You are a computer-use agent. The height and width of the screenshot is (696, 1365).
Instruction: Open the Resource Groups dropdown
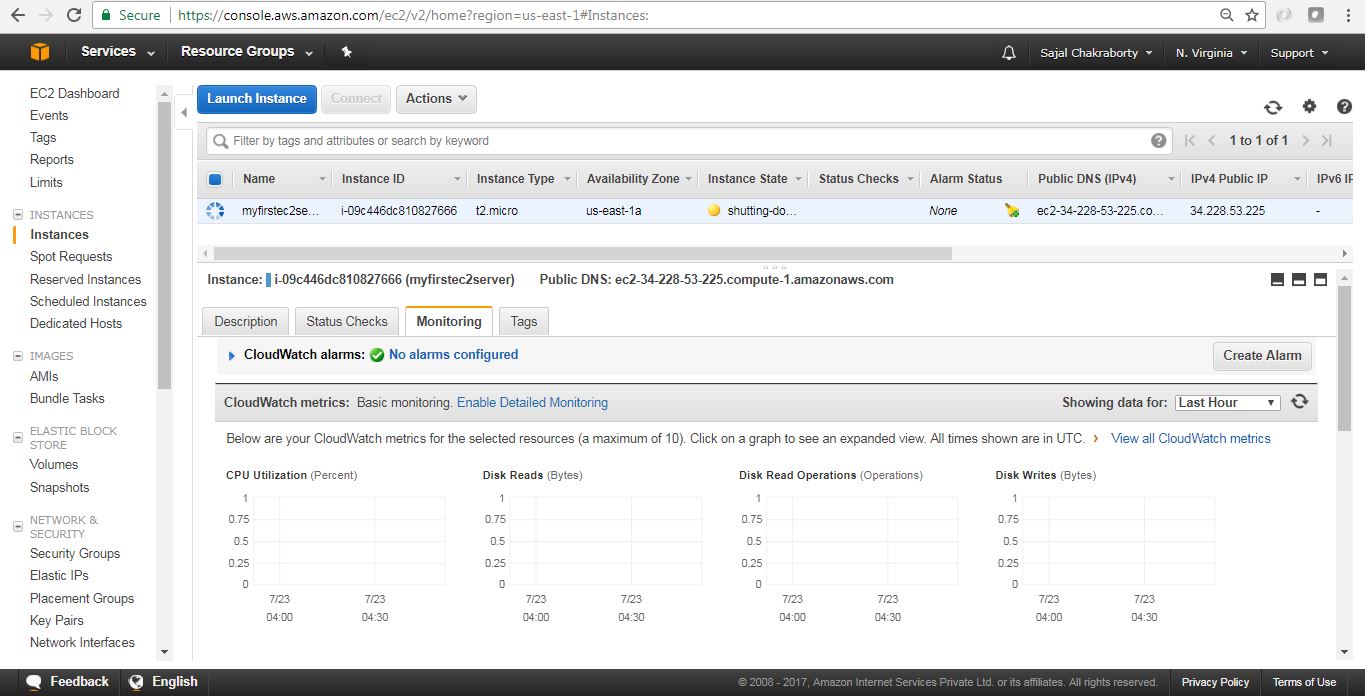pyautogui.click(x=247, y=52)
